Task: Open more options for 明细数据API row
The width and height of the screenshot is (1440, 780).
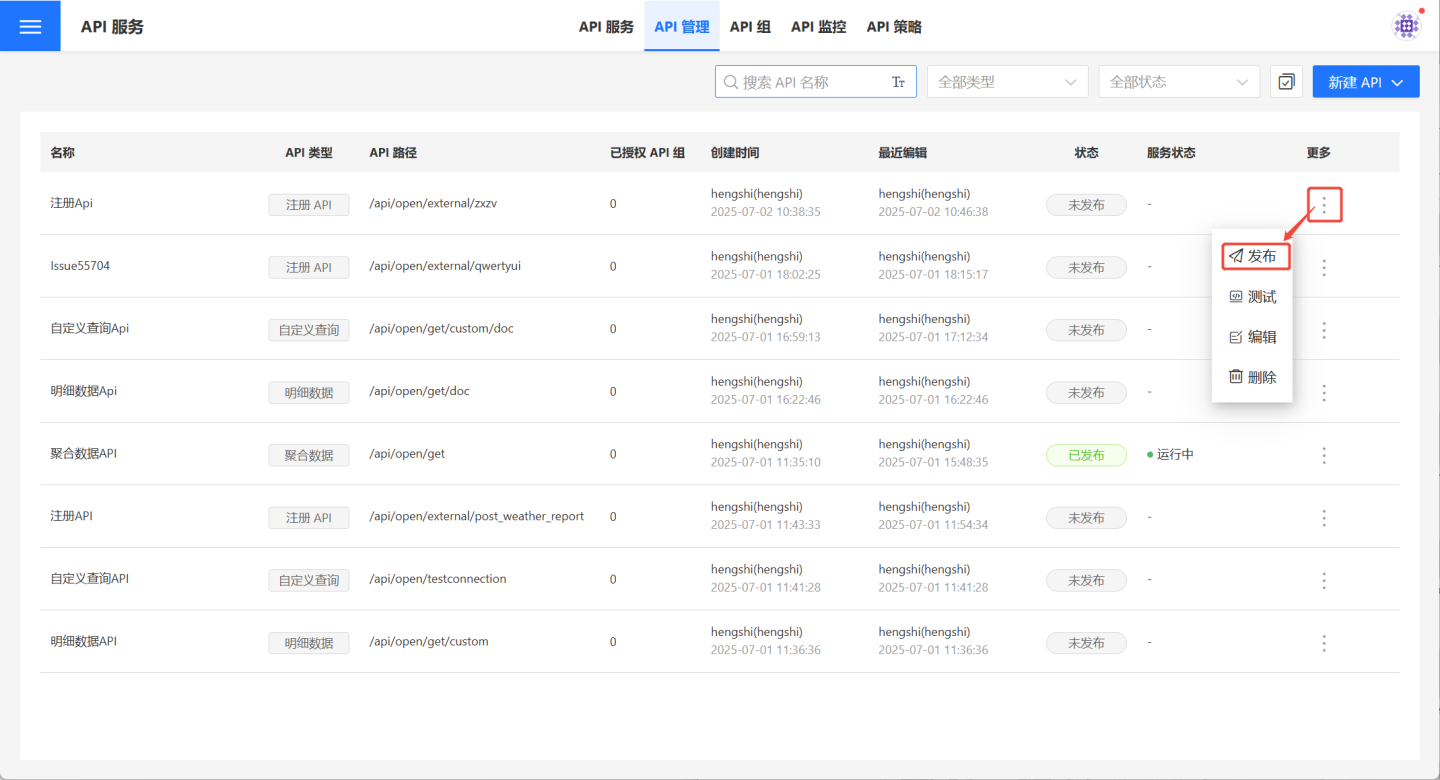Action: coord(1324,643)
